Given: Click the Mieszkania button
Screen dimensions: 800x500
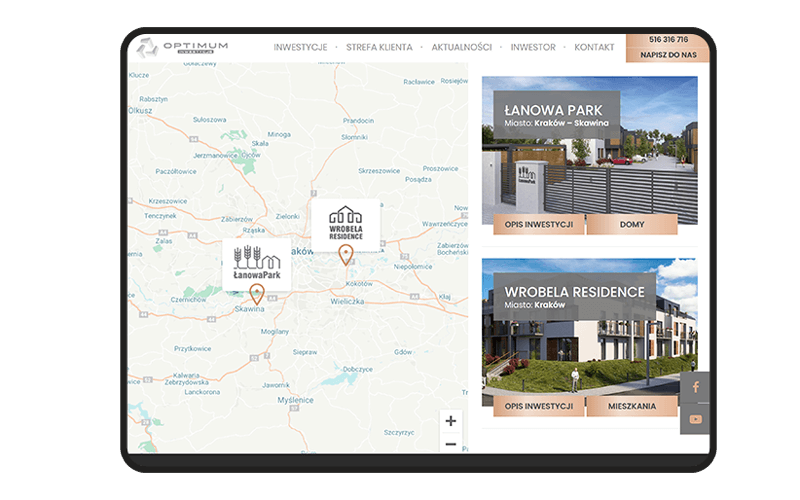Looking at the screenshot, I should [x=632, y=406].
